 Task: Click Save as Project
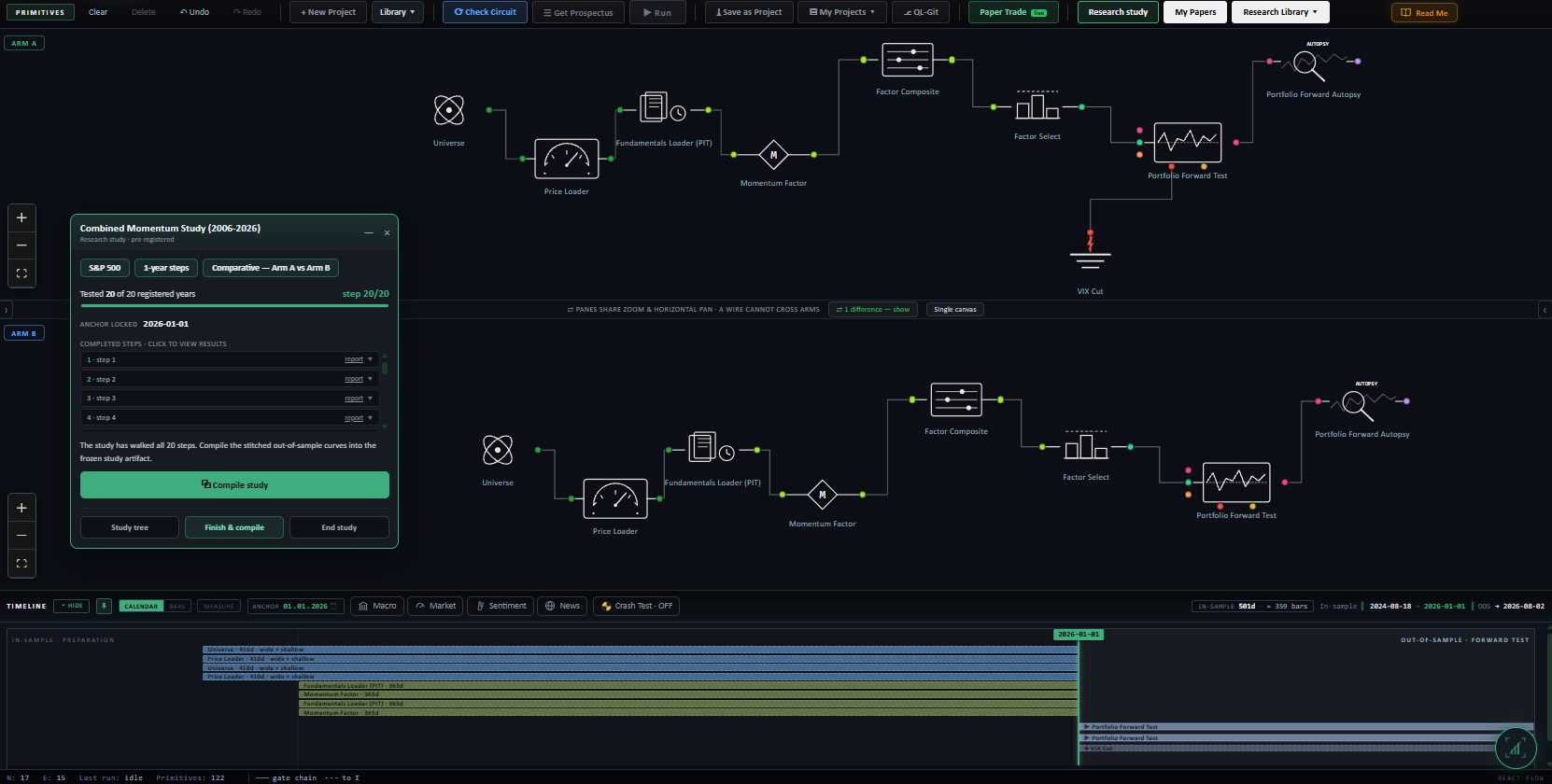pyautogui.click(x=749, y=12)
